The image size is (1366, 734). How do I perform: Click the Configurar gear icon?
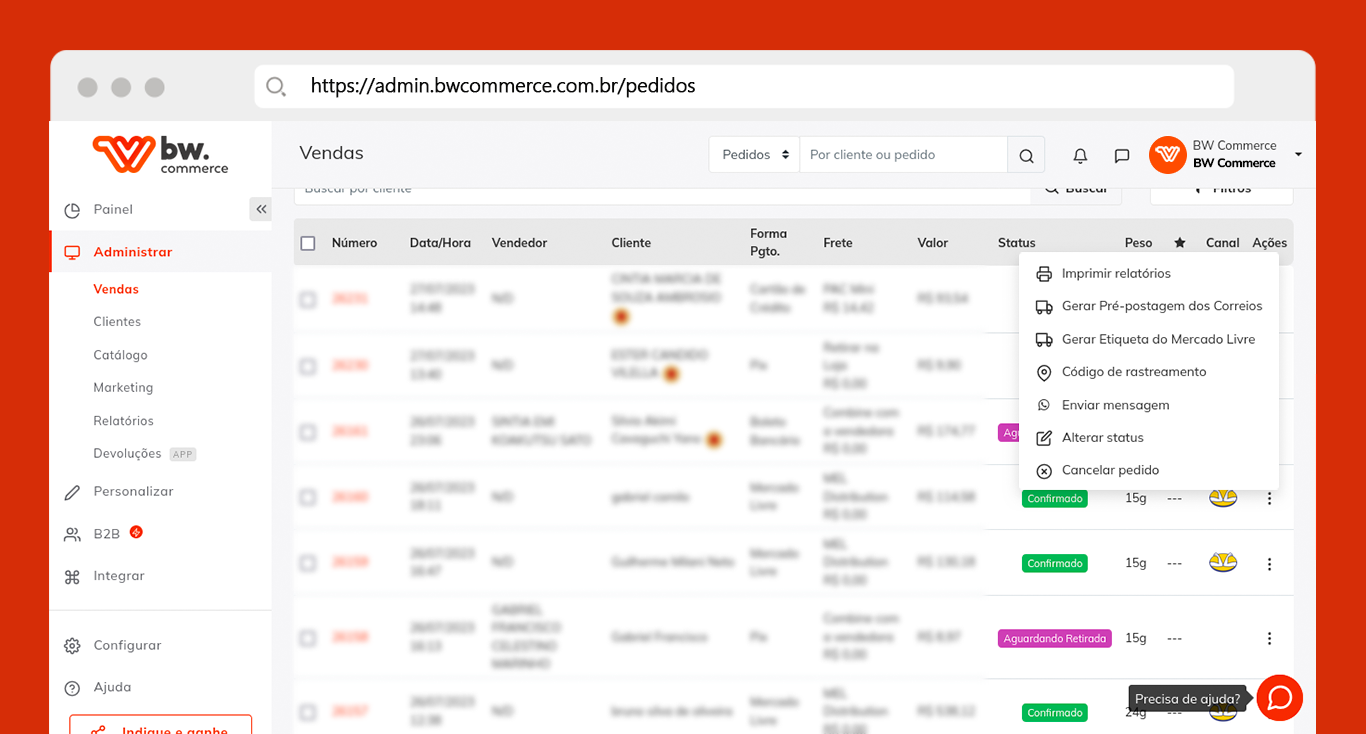72,646
